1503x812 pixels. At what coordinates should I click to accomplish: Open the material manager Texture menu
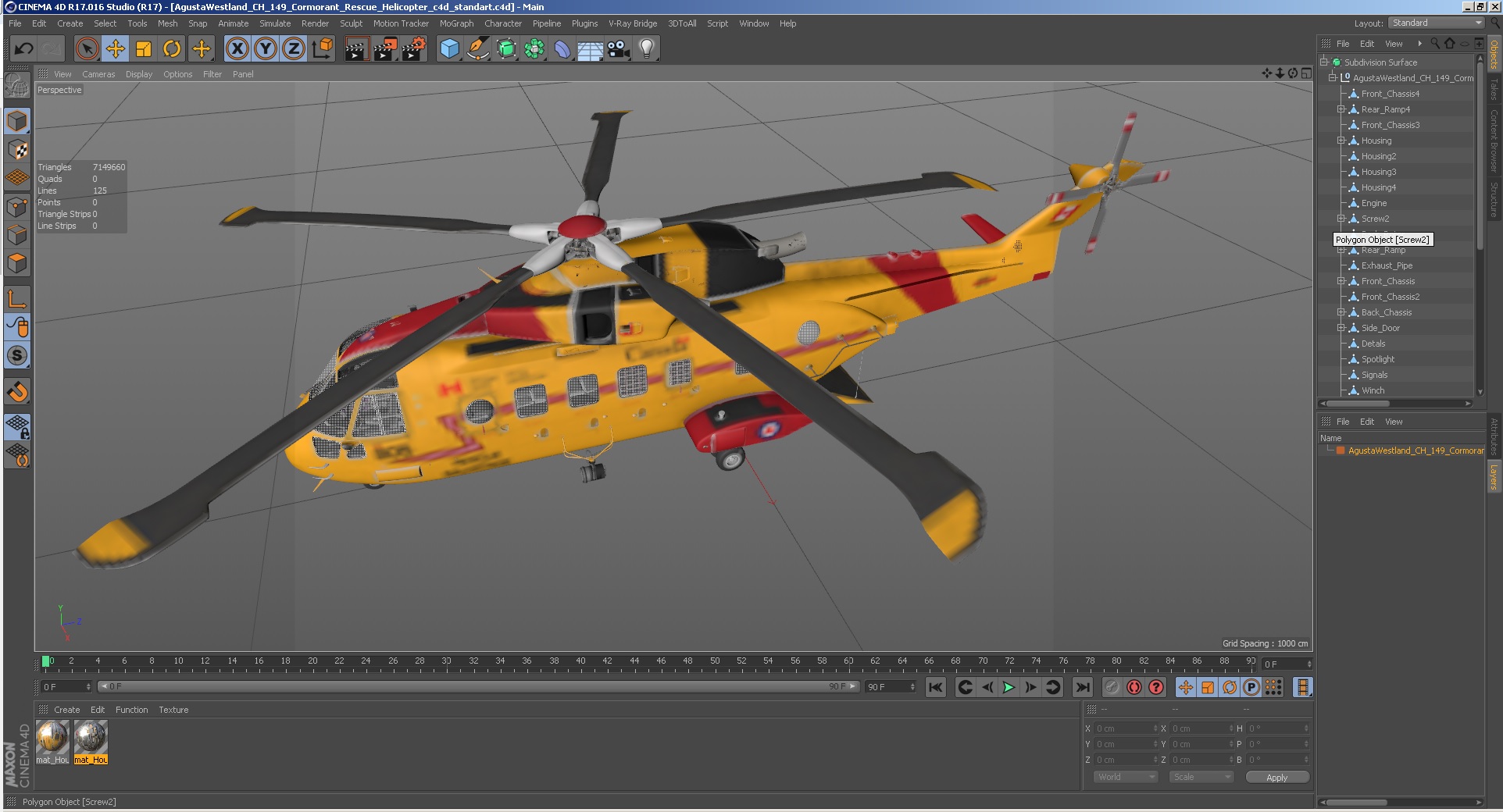173,710
